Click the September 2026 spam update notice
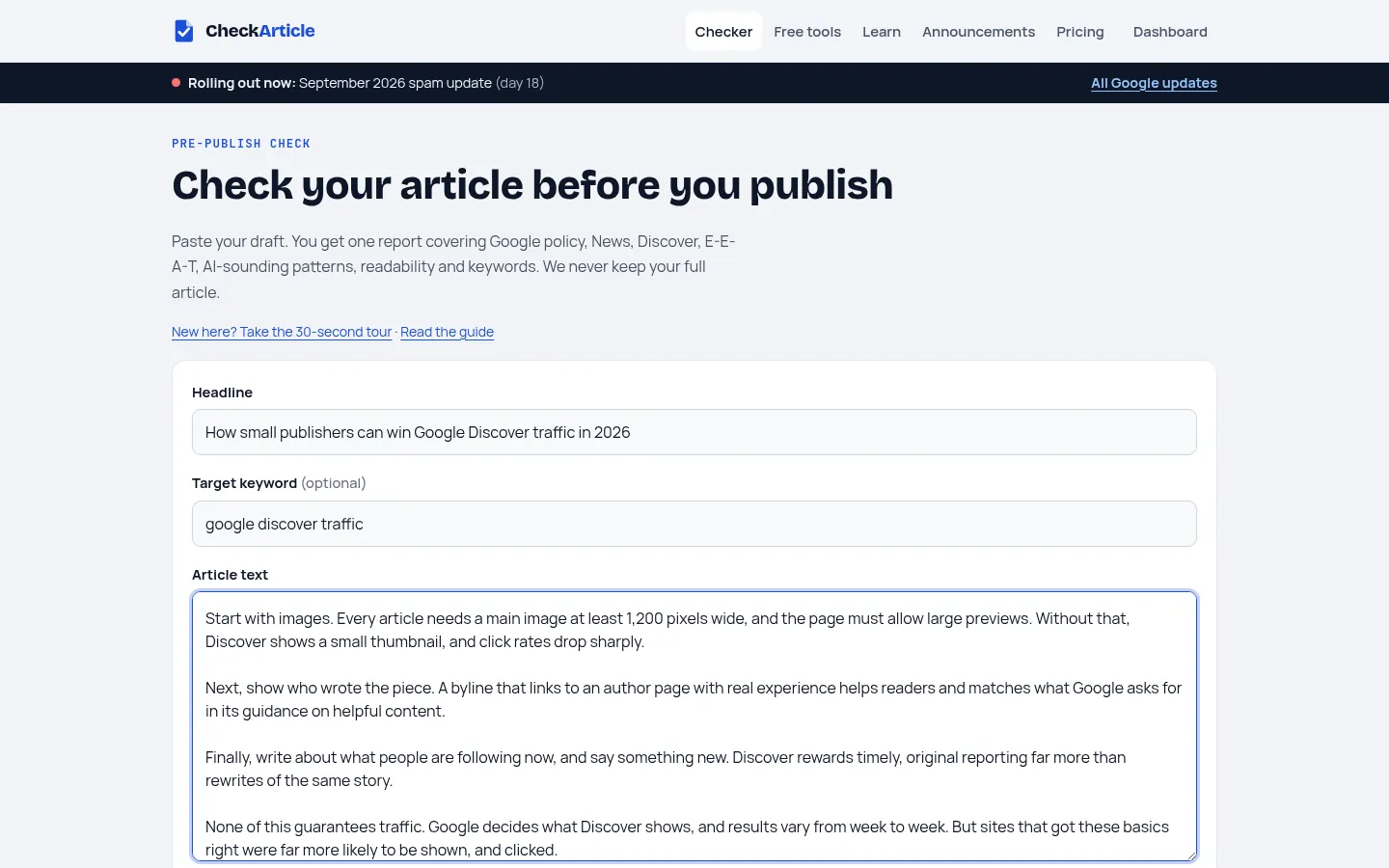The image size is (1389, 868). click(x=395, y=83)
